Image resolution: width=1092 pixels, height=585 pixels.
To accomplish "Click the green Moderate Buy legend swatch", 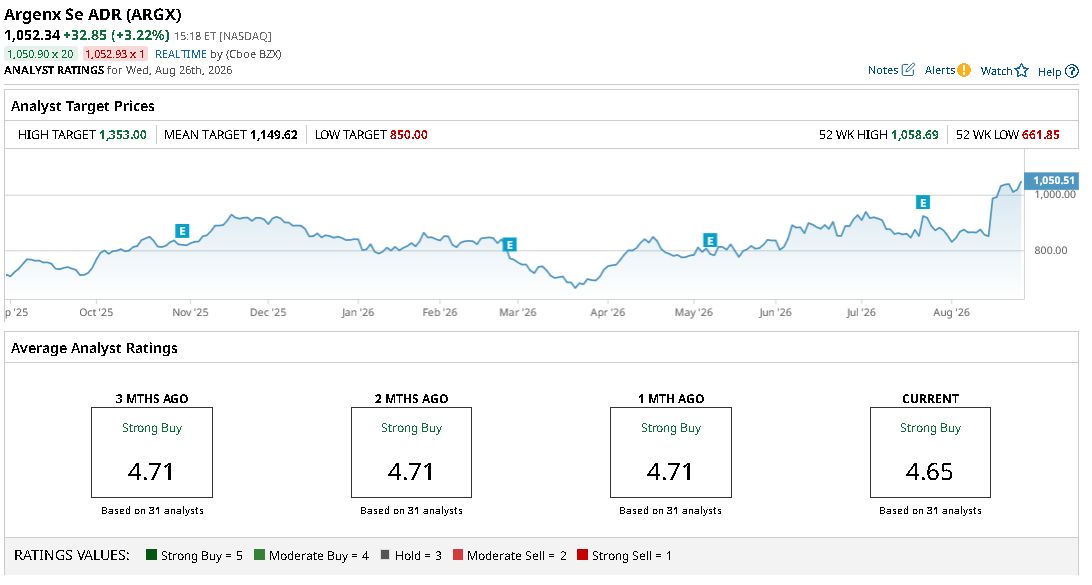I will [x=260, y=554].
